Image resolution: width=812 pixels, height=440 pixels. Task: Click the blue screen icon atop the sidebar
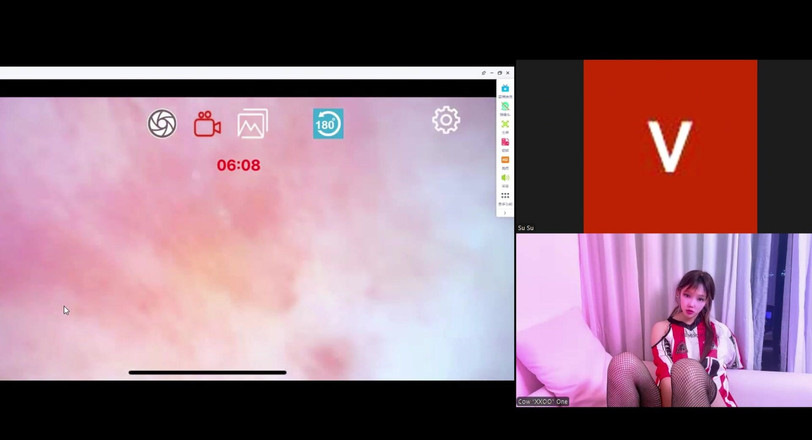(505, 89)
